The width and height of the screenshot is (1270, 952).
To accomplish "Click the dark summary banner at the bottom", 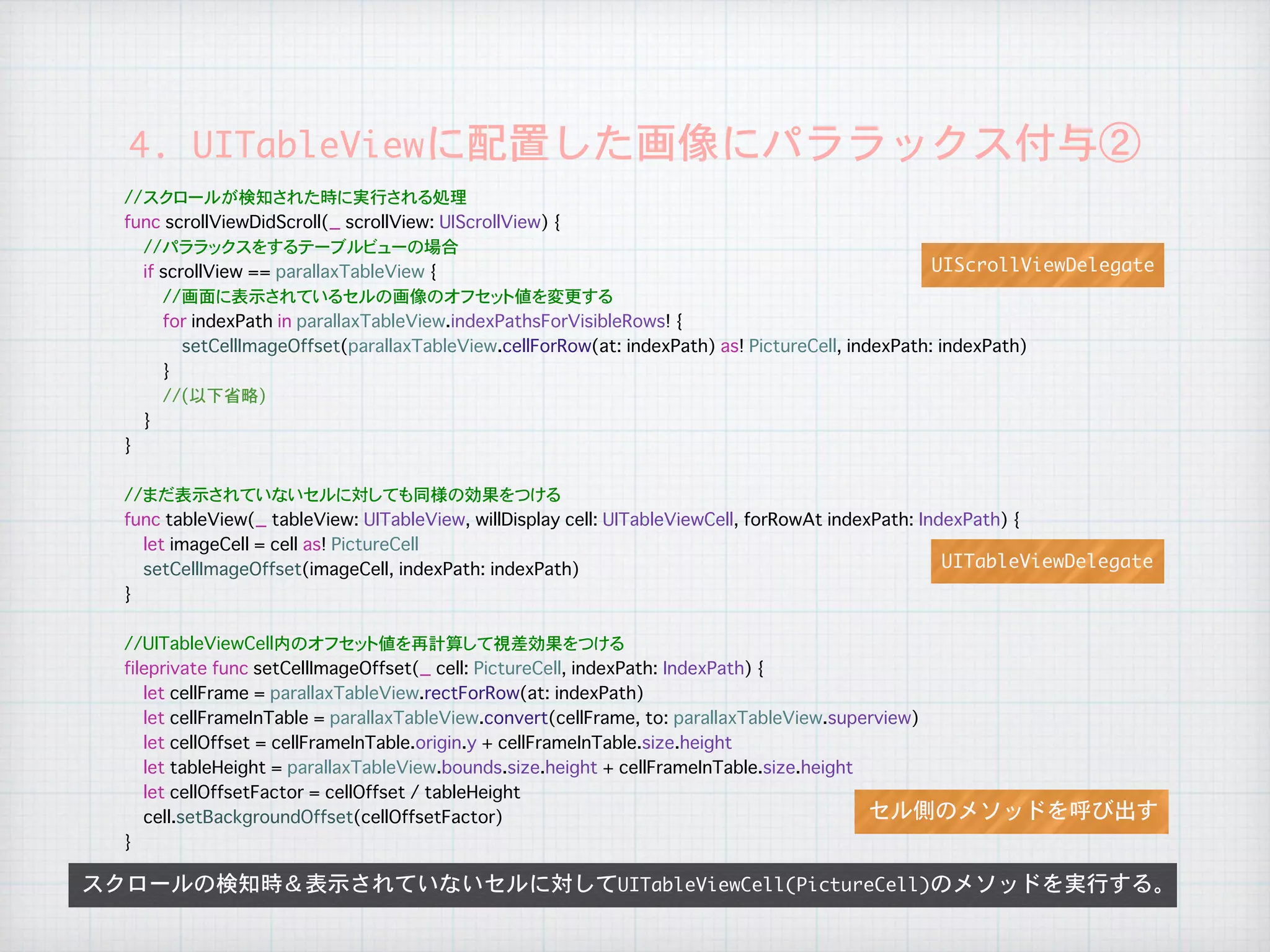I will point(623,885).
